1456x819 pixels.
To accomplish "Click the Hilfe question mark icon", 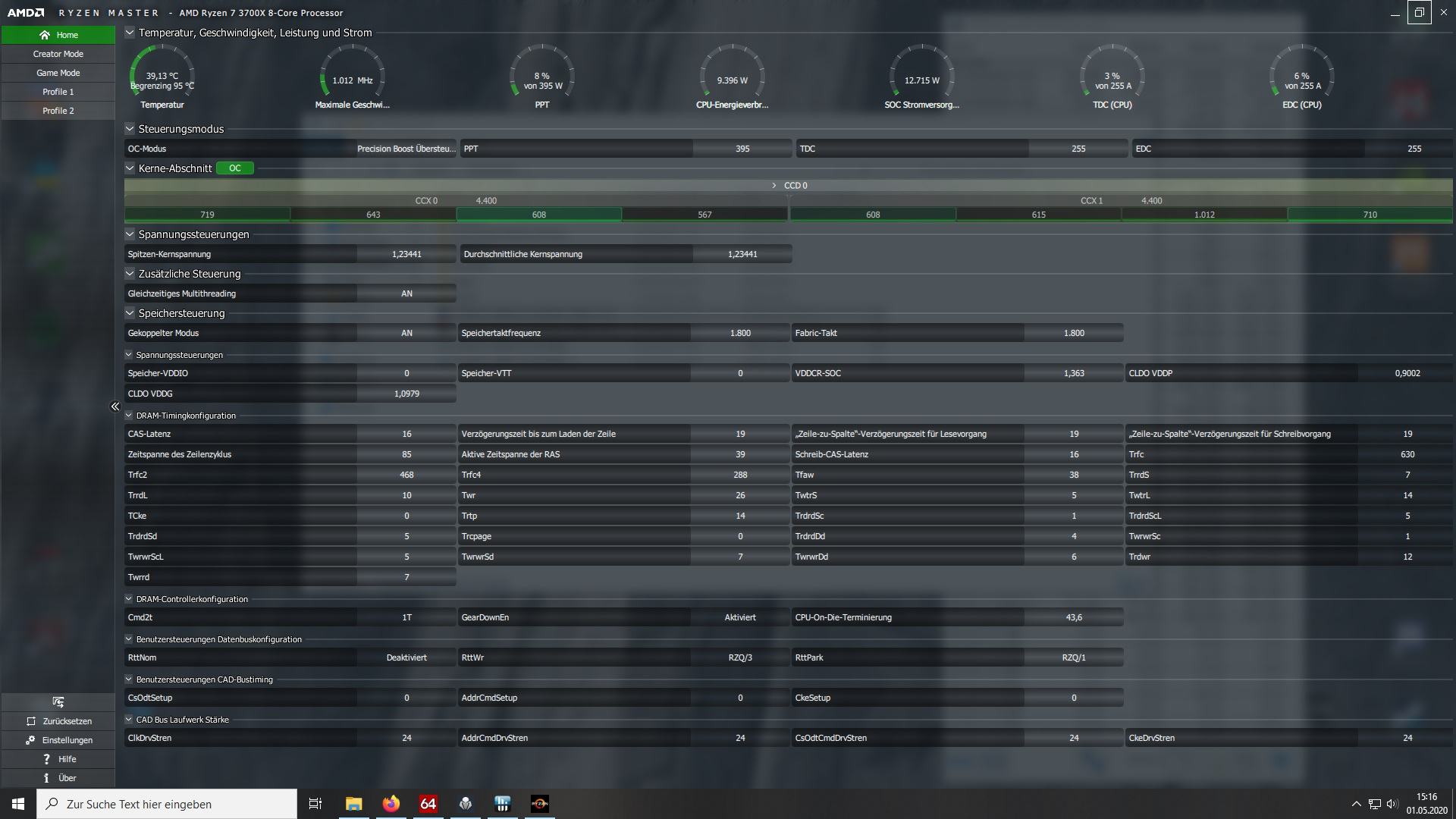I will [46, 759].
